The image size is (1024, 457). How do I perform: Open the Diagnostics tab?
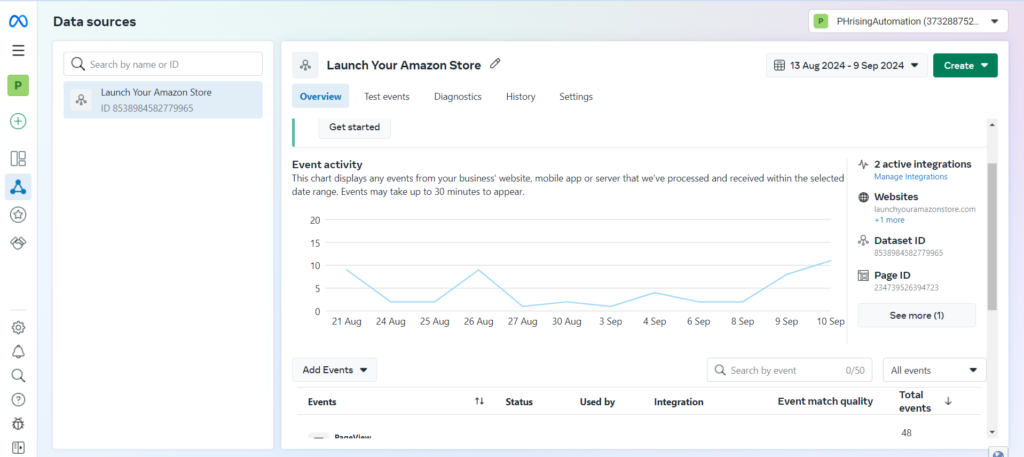(458, 97)
